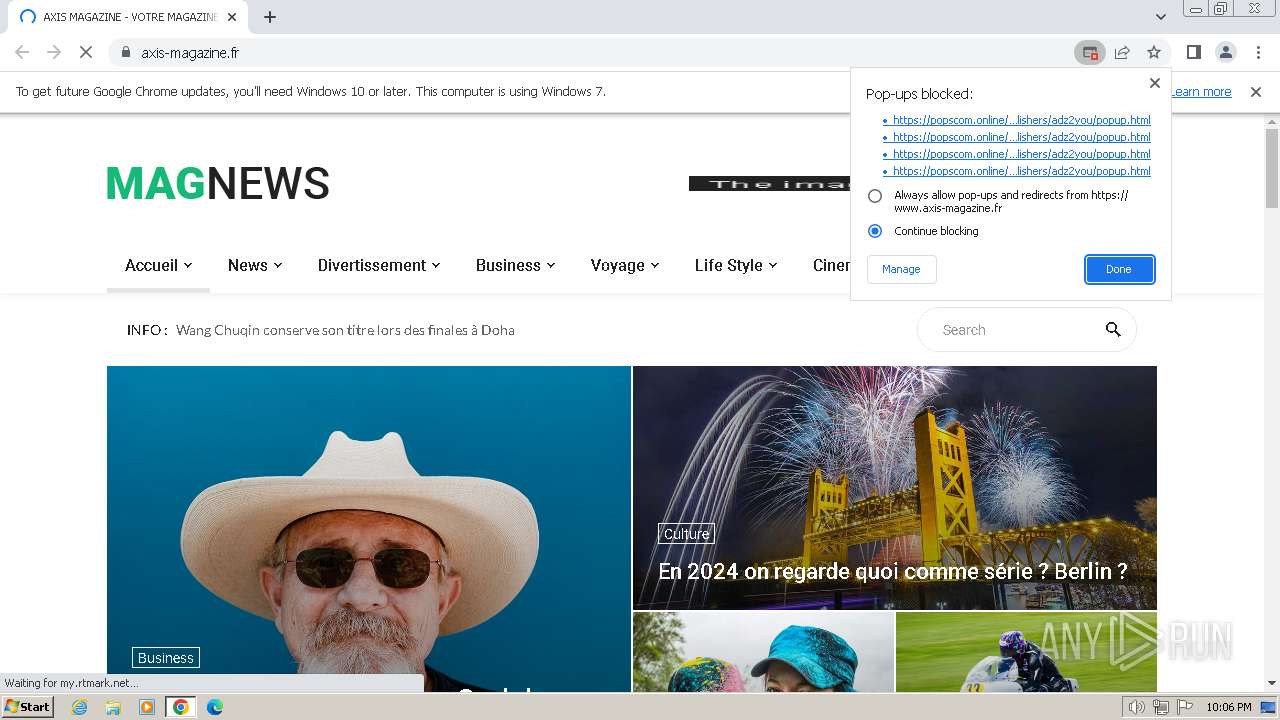Bookmark this tab with the star
This screenshot has height=720, width=1280.
(x=1154, y=52)
